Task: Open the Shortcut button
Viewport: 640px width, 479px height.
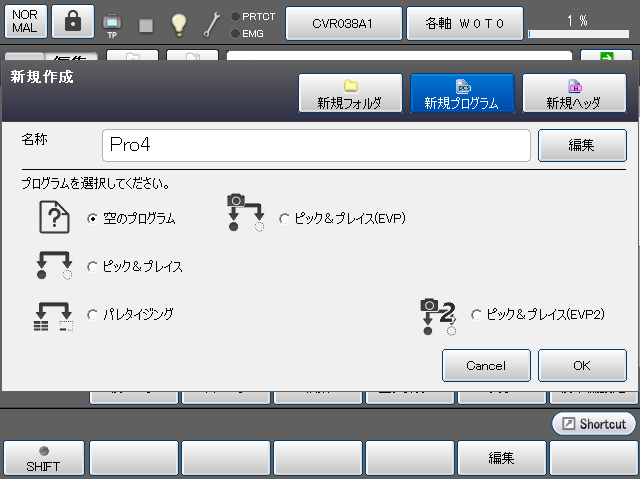Action: [x=593, y=424]
